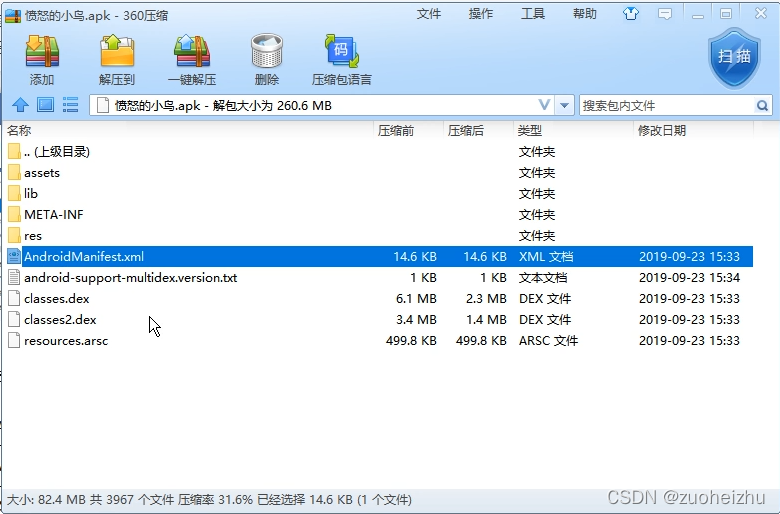Screen dimensions: 780x514
Task: Select the 'assets' folder name
Action: 42,173
